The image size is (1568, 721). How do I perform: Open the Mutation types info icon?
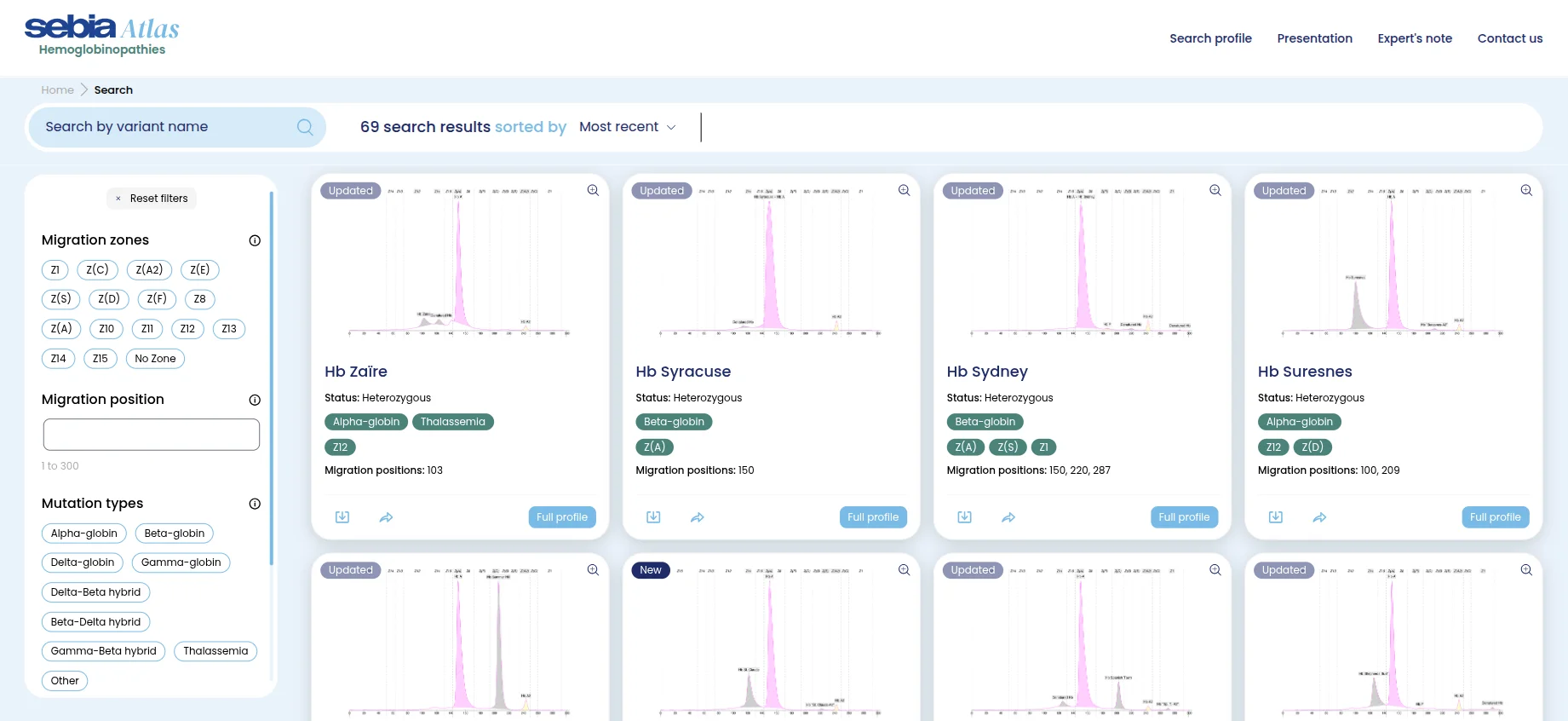[255, 504]
